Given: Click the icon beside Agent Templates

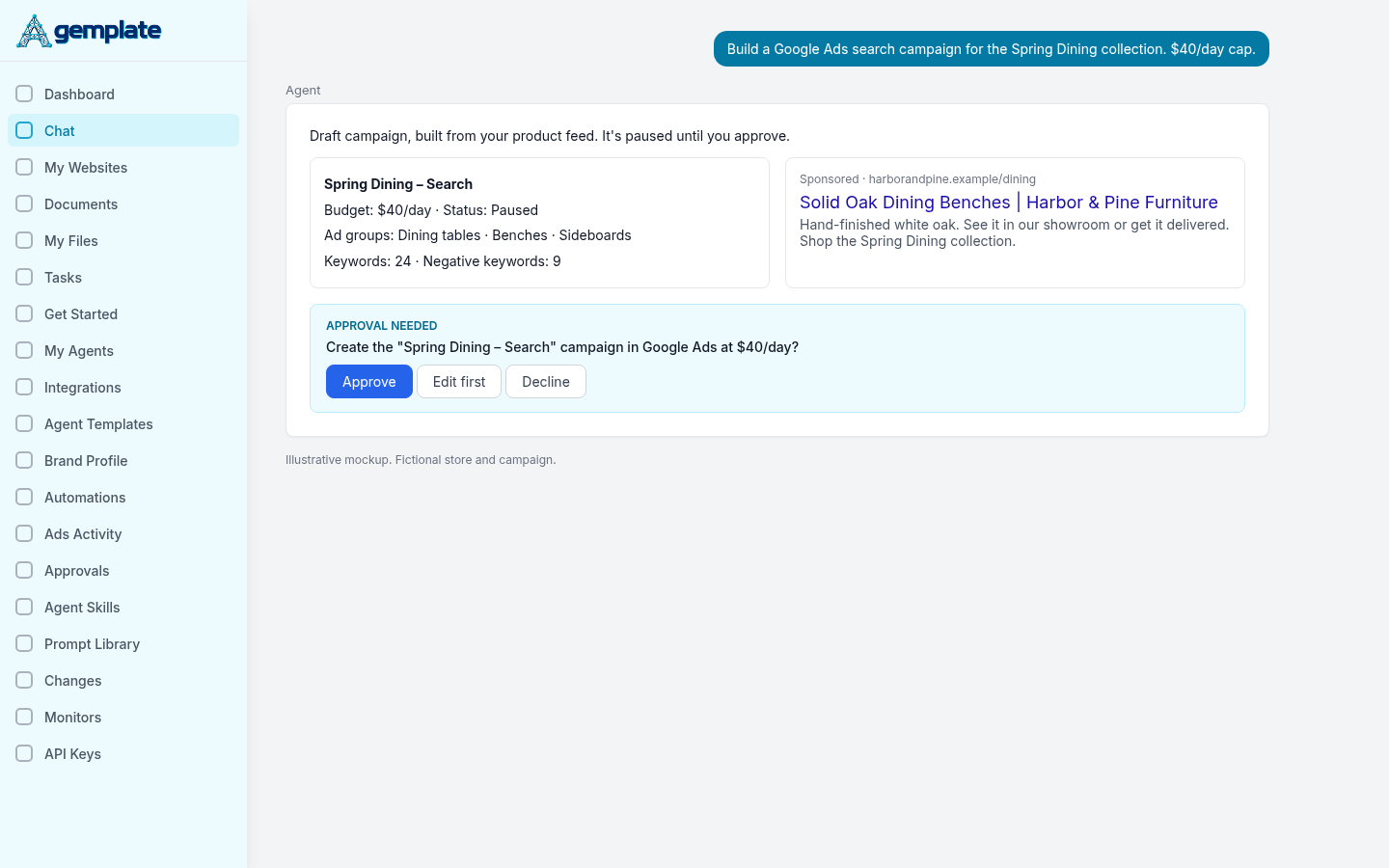Looking at the screenshot, I should (x=24, y=423).
